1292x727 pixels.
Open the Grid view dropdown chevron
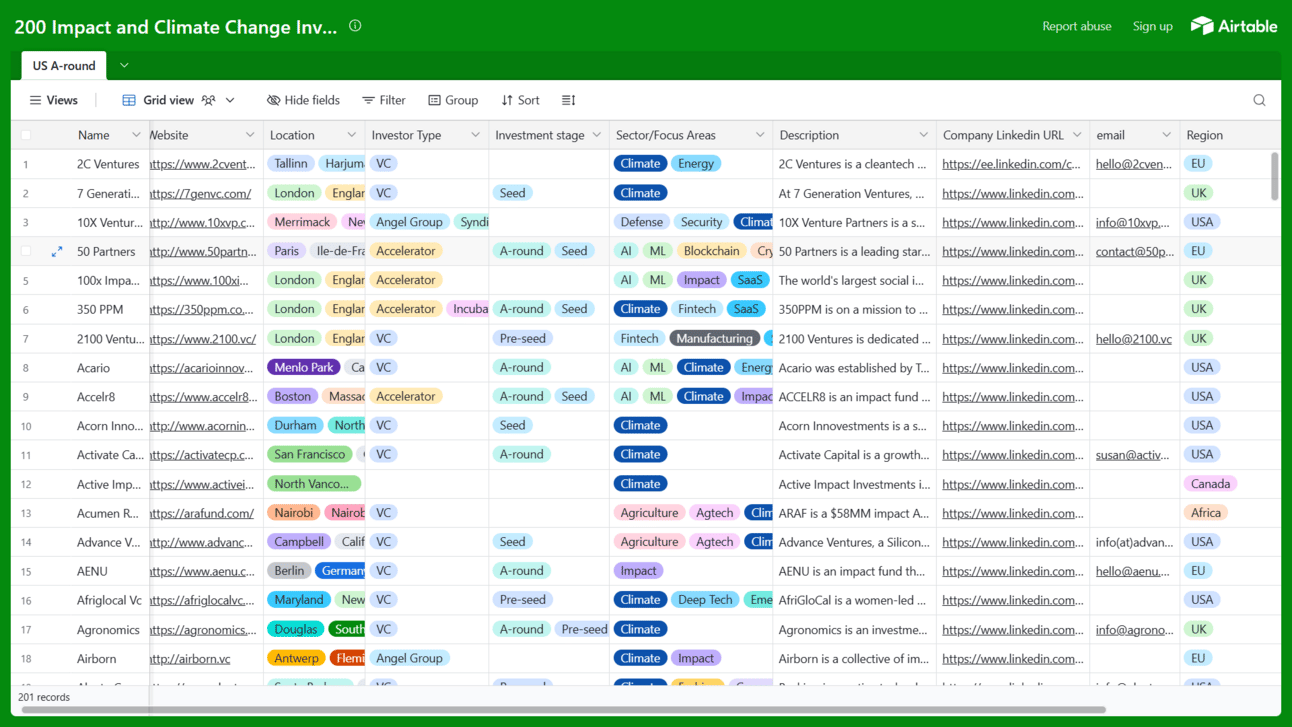(230, 100)
